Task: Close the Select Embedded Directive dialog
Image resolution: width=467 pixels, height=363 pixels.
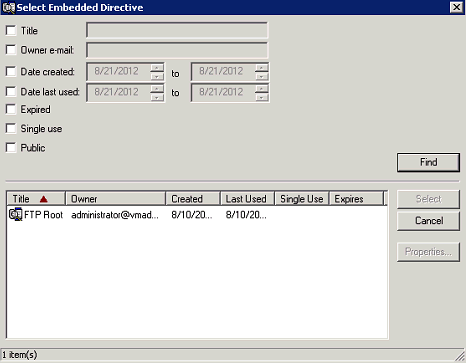Action: pos(456,7)
